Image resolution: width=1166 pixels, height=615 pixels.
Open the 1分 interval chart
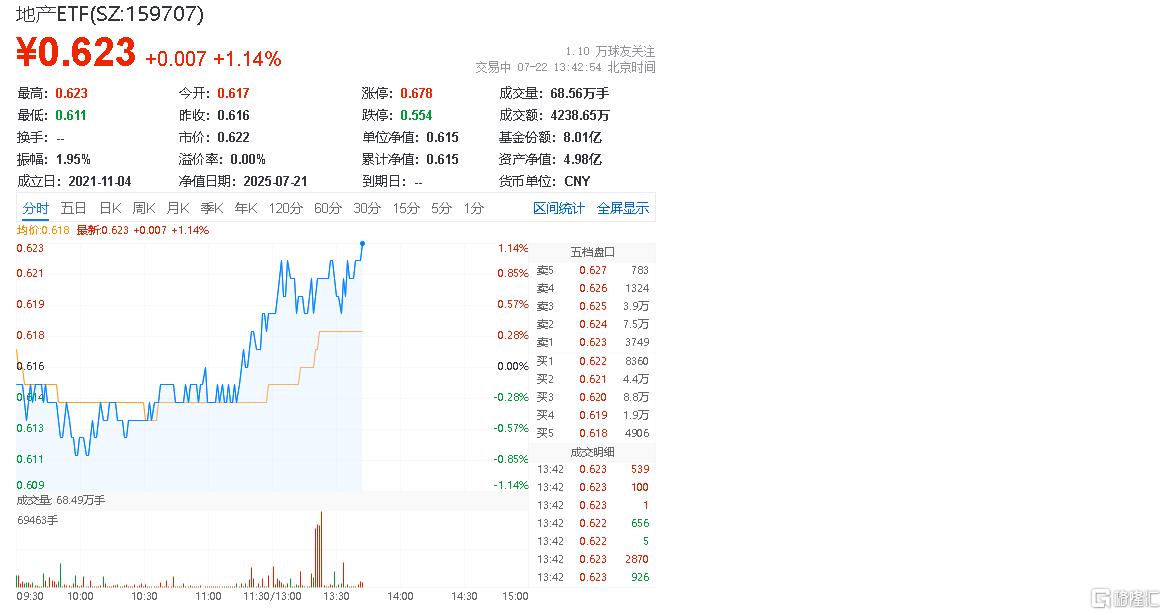474,208
